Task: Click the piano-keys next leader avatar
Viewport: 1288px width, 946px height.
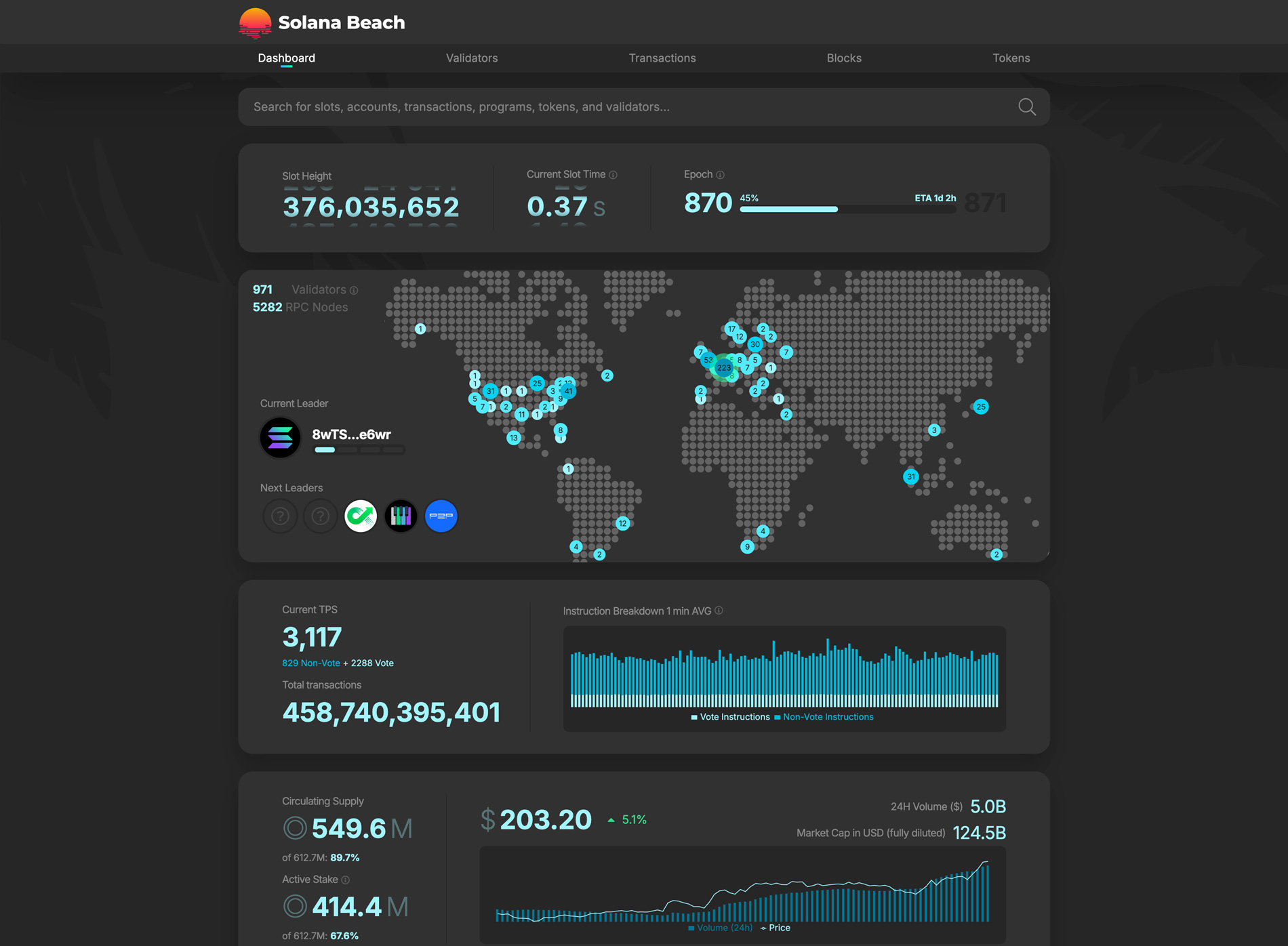Action: (401, 516)
